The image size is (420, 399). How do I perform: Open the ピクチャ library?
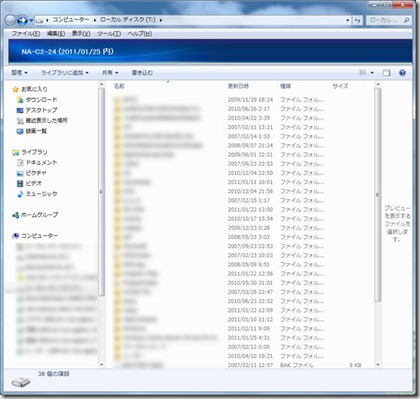(36, 173)
